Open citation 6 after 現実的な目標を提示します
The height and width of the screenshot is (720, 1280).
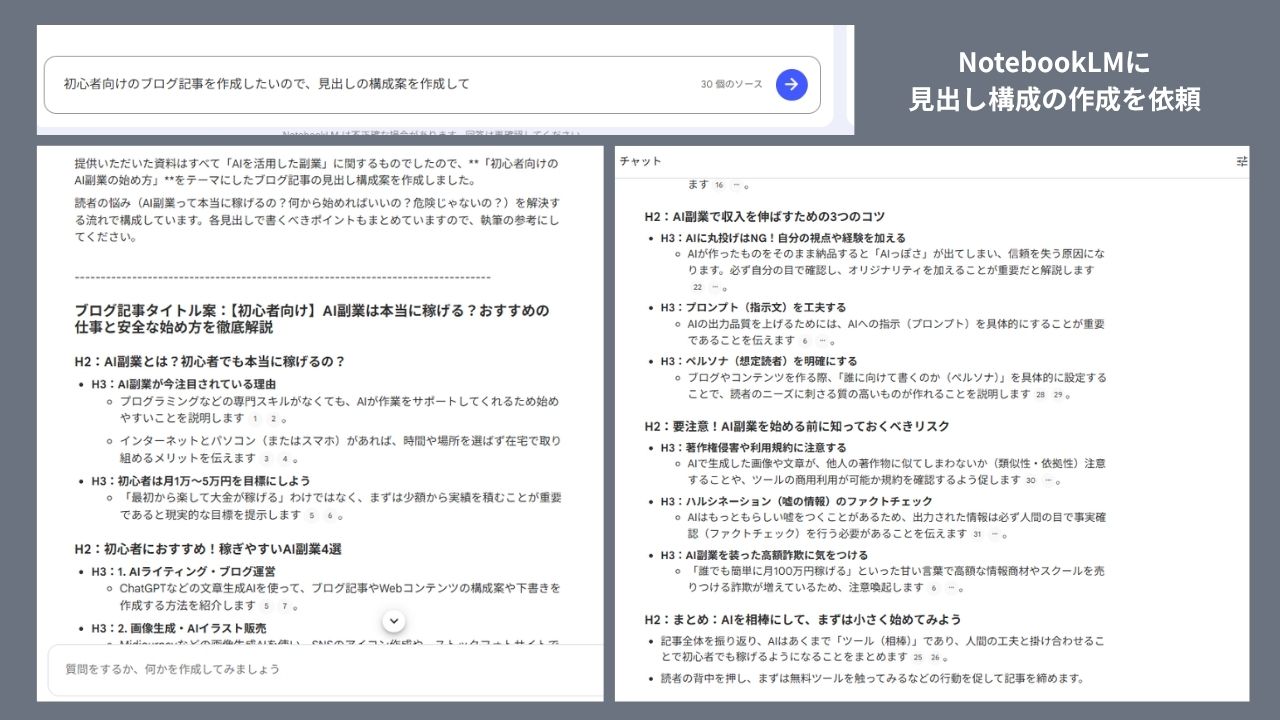(x=329, y=516)
